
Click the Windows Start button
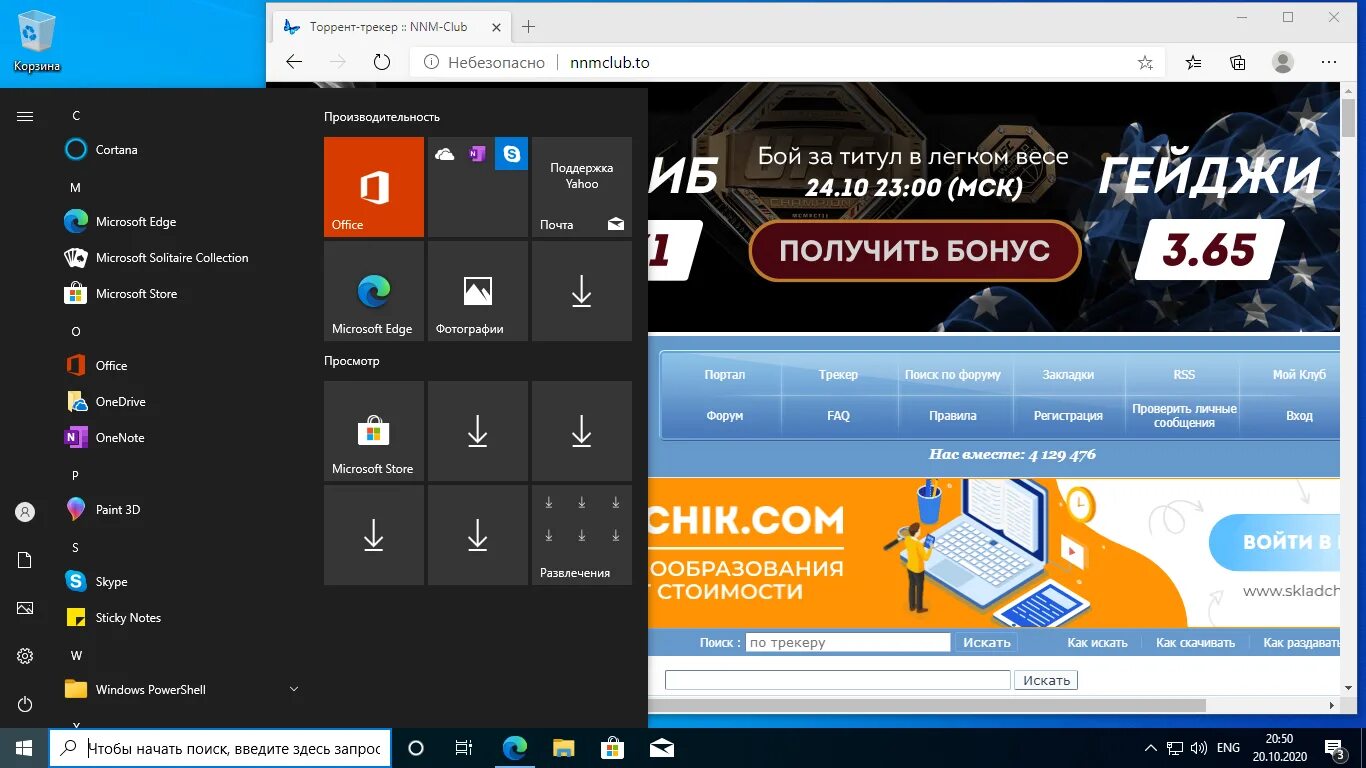pos(24,748)
